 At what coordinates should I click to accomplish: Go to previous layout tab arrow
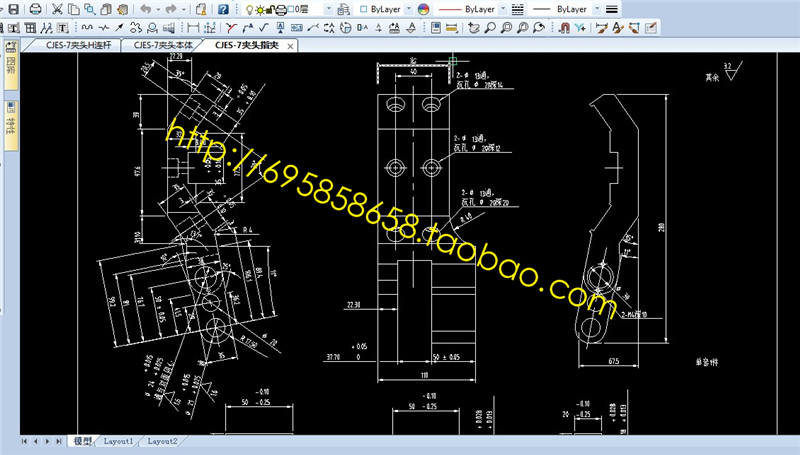tap(36, 441)
